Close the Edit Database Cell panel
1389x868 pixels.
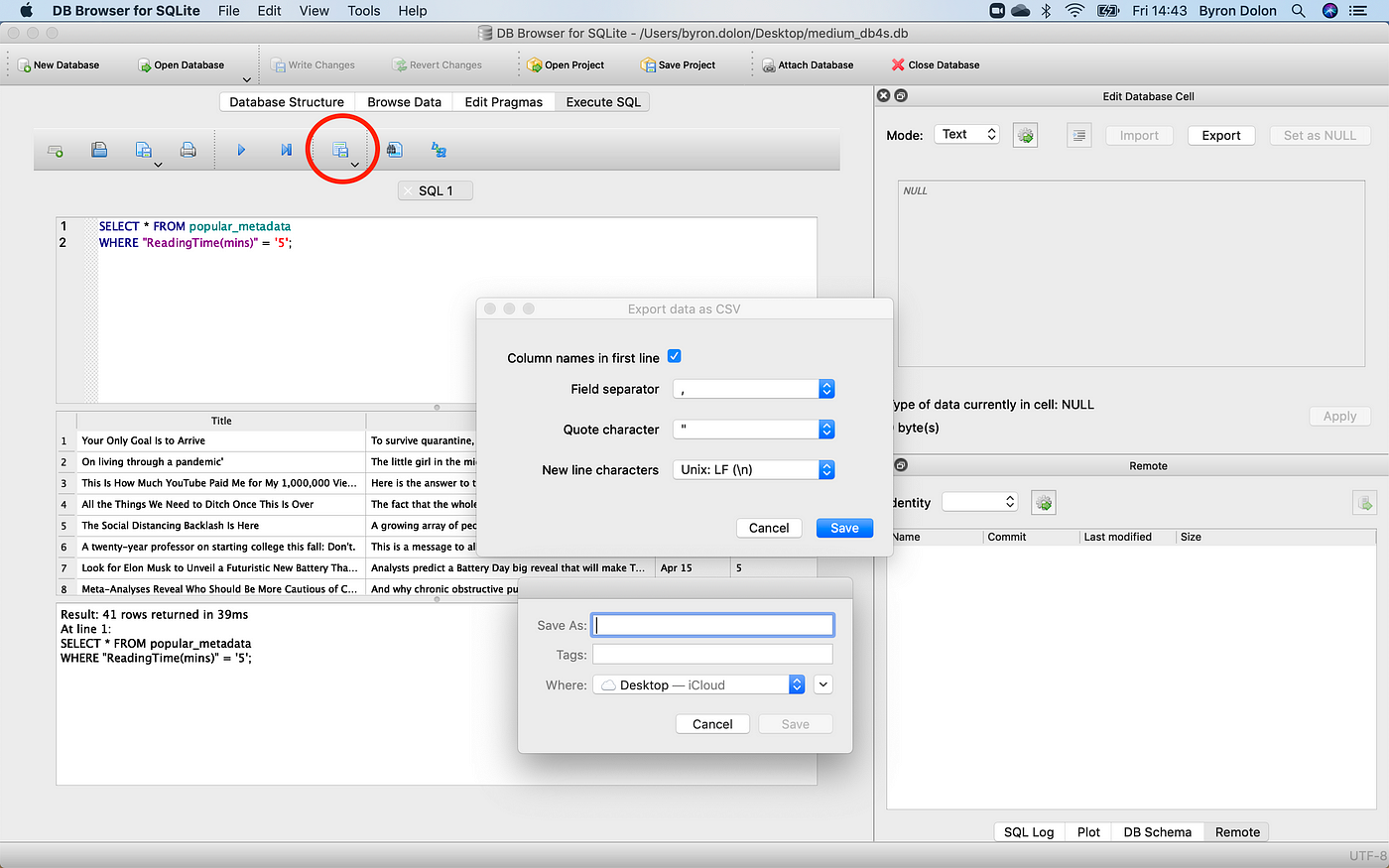883,96
